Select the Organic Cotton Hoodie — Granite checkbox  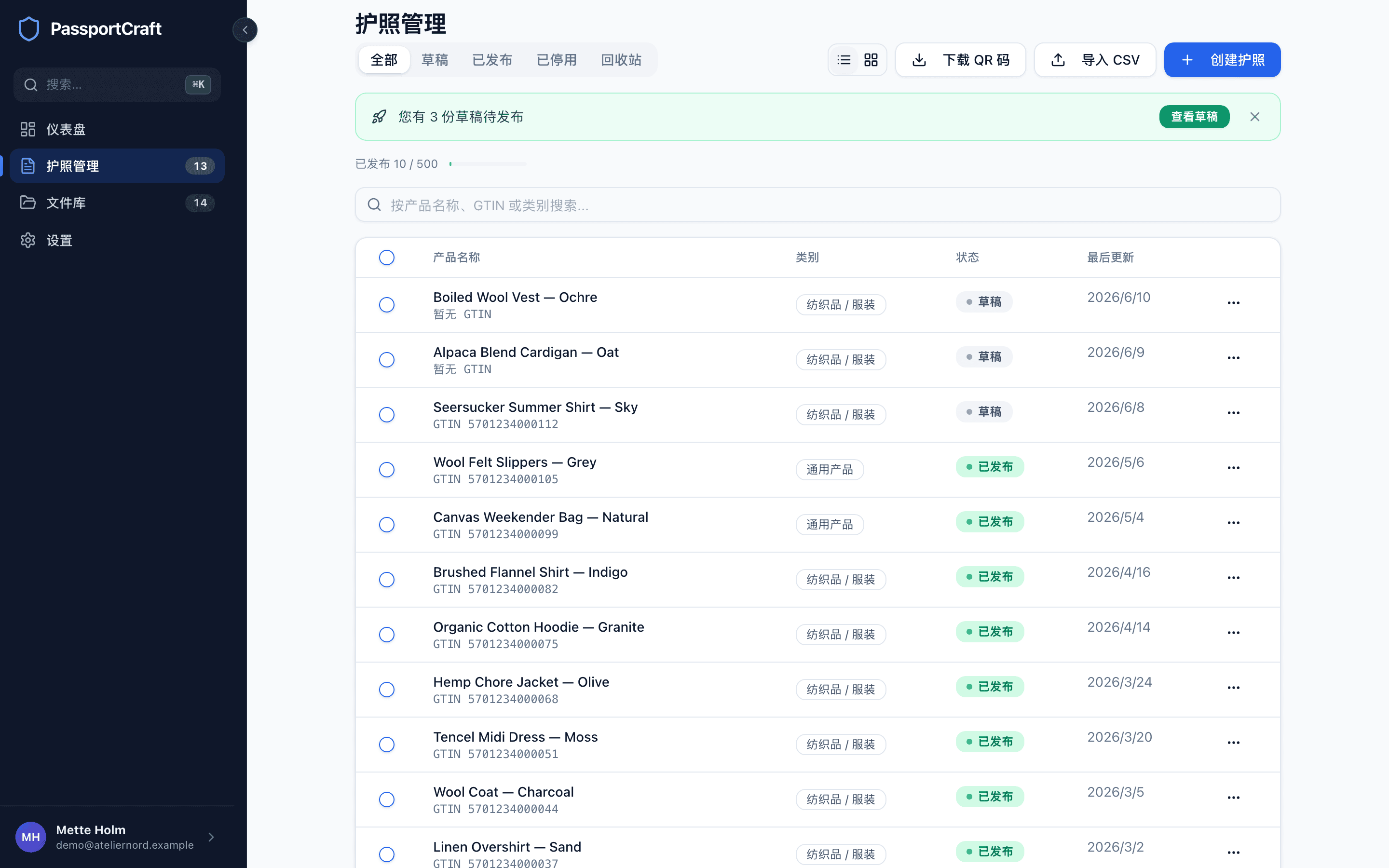(387, 634)
